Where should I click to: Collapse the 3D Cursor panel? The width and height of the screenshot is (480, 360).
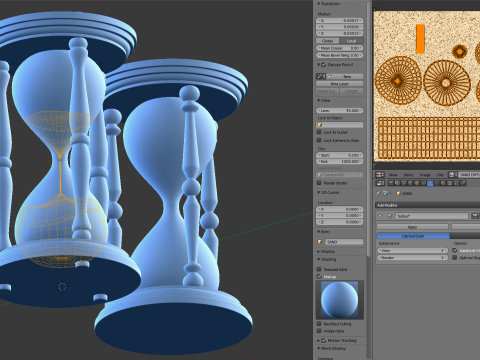[x=319, y=192]
